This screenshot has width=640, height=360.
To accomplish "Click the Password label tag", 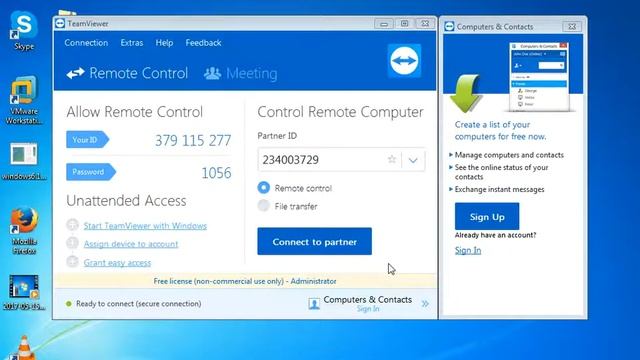I will [91, 172].
